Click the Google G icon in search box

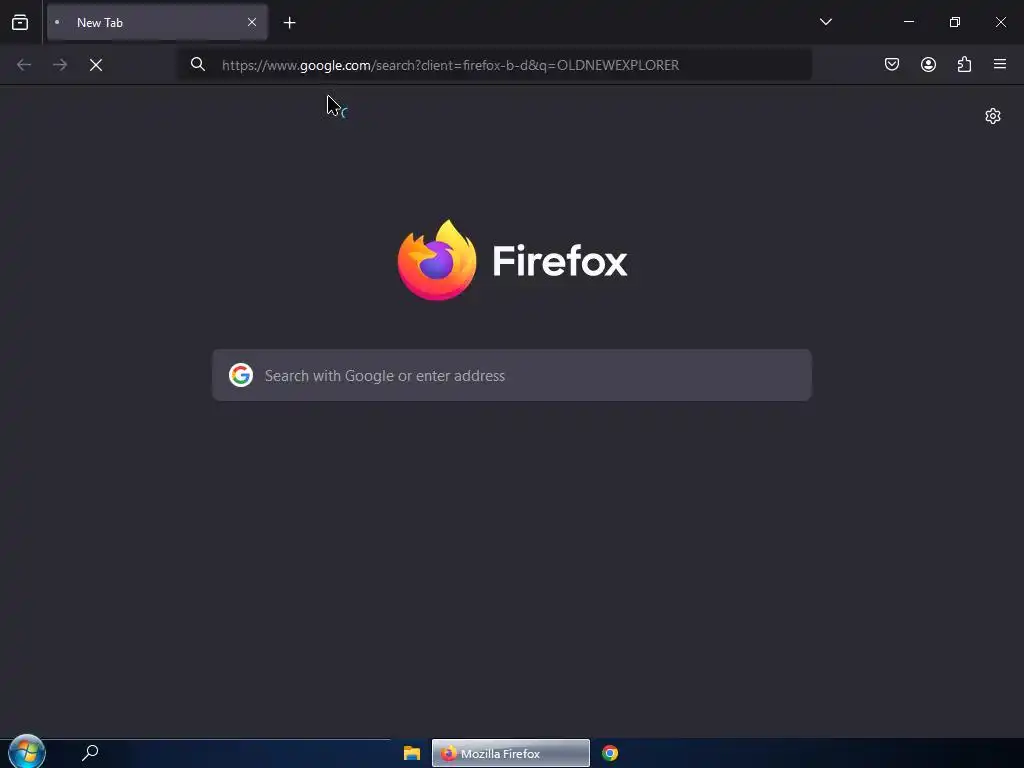(x=241, y=375)
